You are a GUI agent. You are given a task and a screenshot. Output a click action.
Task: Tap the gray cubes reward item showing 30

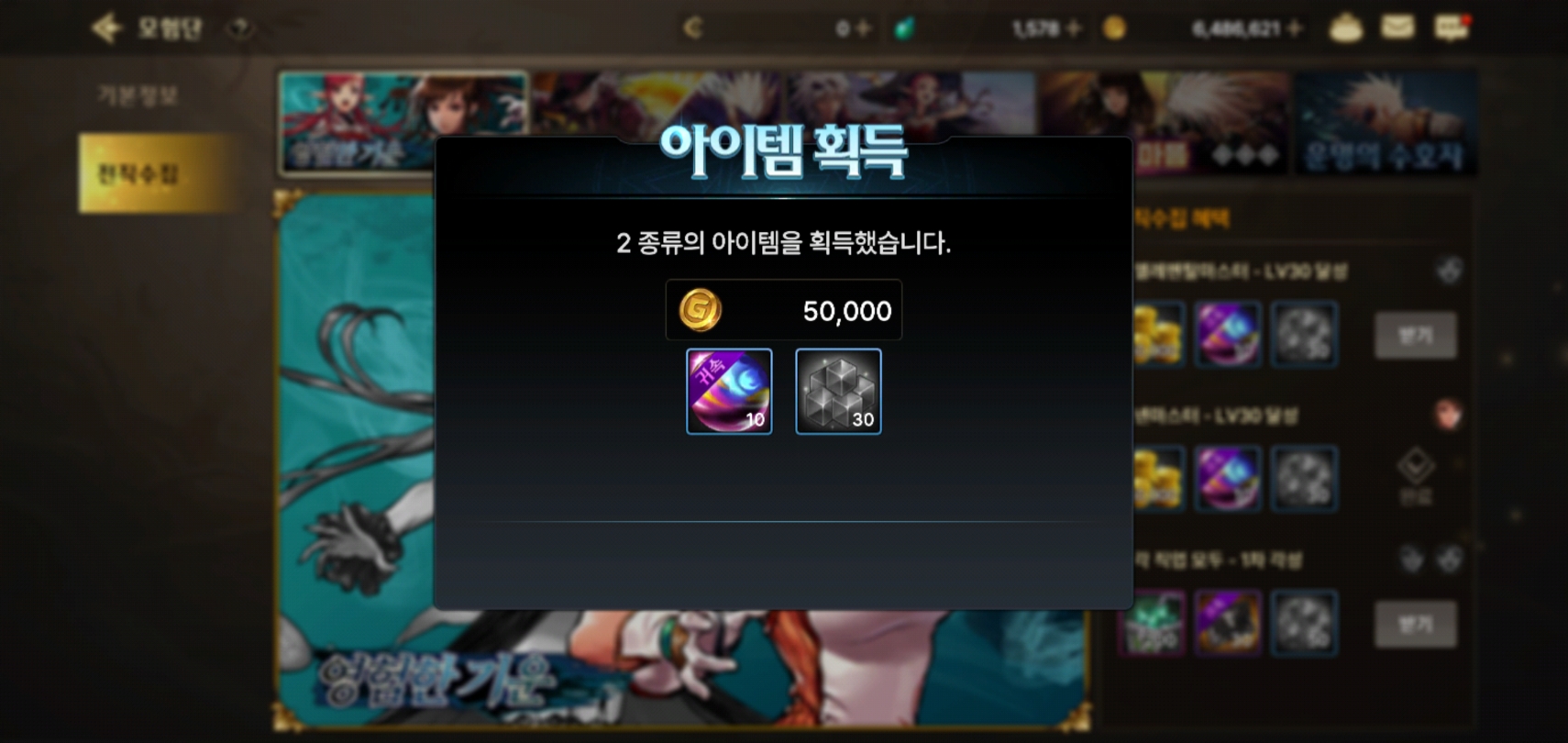coord(838,392)
